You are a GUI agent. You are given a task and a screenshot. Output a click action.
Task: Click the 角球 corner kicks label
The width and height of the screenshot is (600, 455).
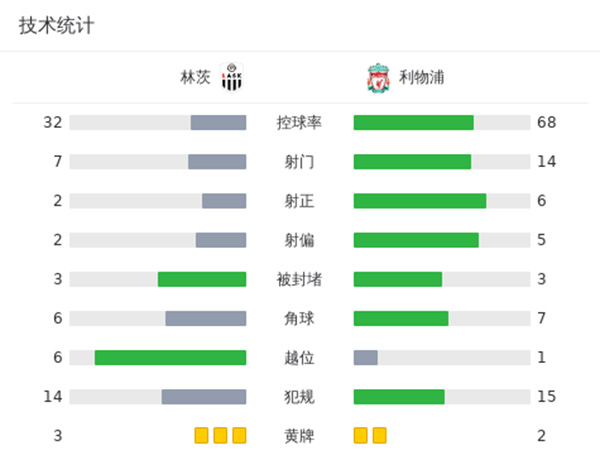pos(299,318)
